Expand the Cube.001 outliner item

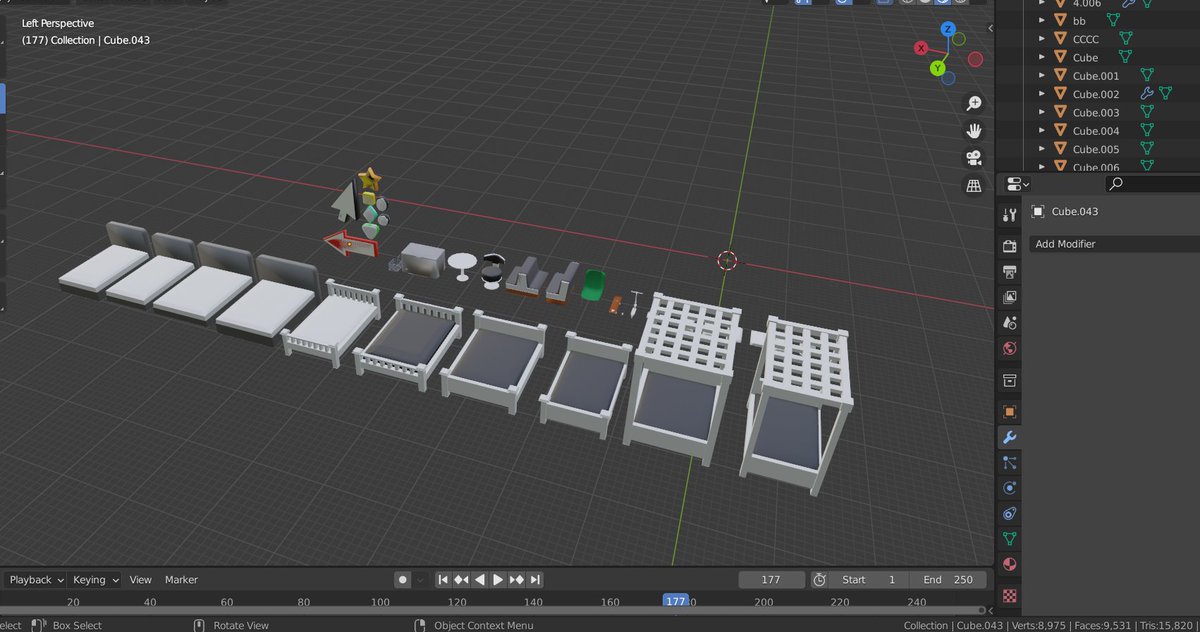tap(1041, 75)
